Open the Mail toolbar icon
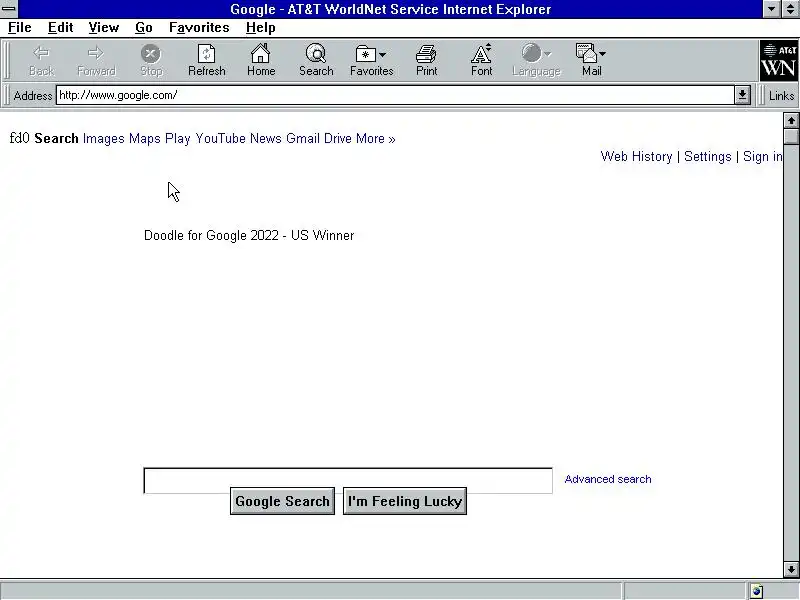This screenshot has width=800, height=600. pyautogui.click(x=586, y=53)
